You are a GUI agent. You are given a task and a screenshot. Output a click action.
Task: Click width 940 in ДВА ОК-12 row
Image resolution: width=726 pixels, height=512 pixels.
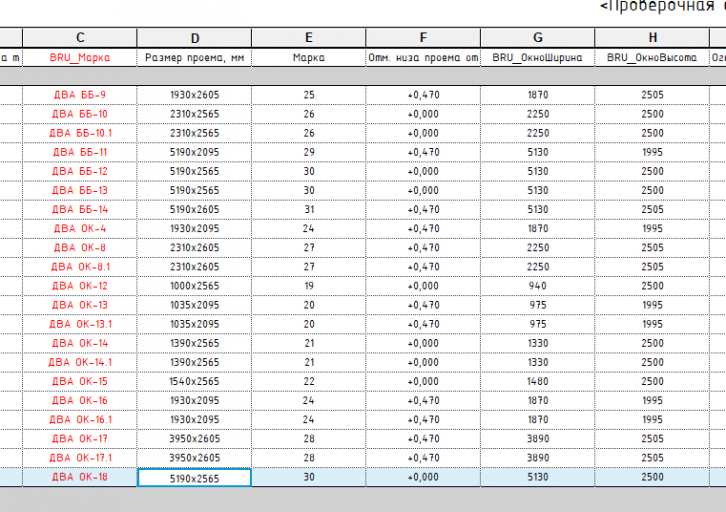(x=538, y=286)
